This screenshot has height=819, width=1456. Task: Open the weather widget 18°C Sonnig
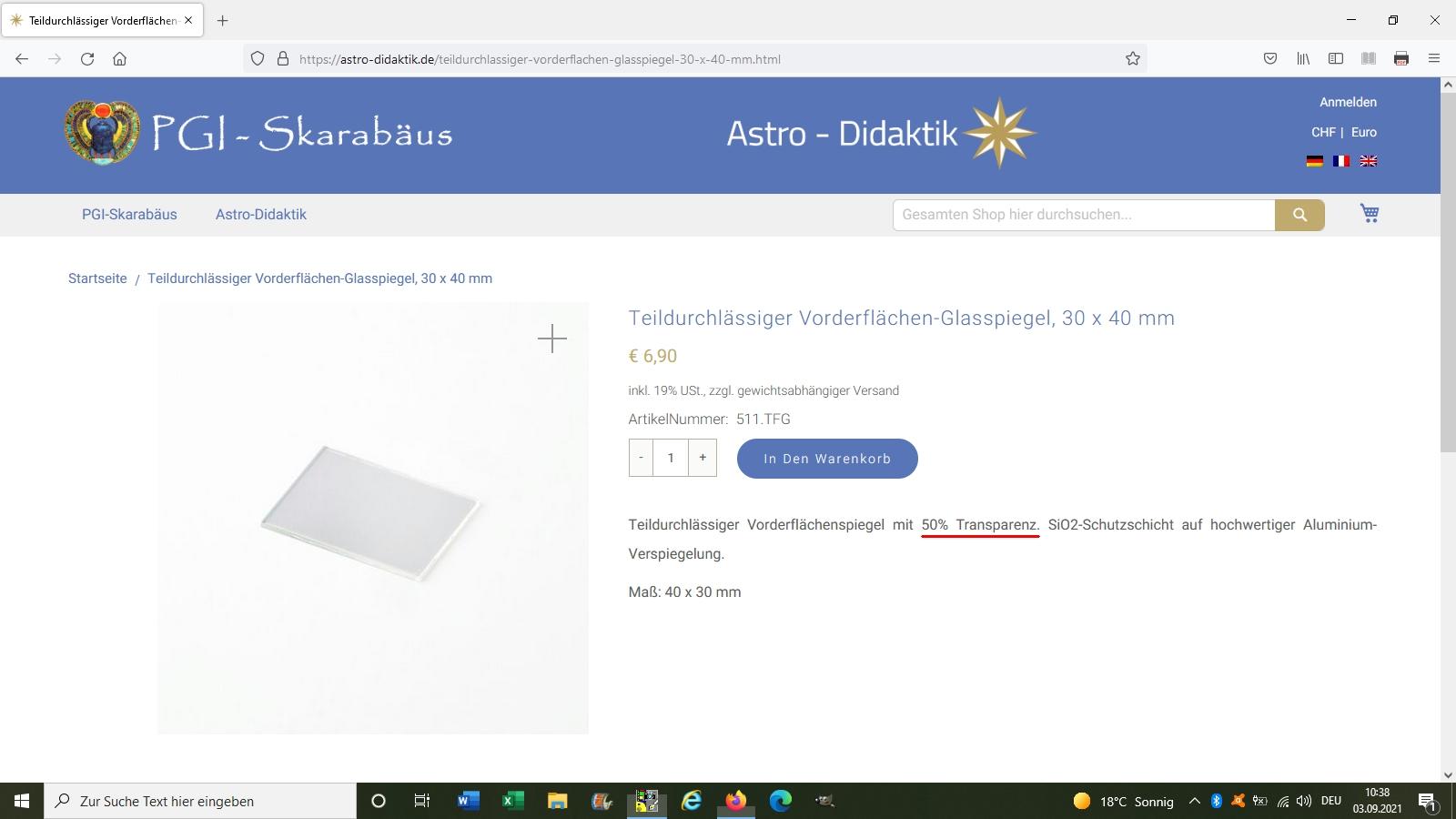(1123, 801)
